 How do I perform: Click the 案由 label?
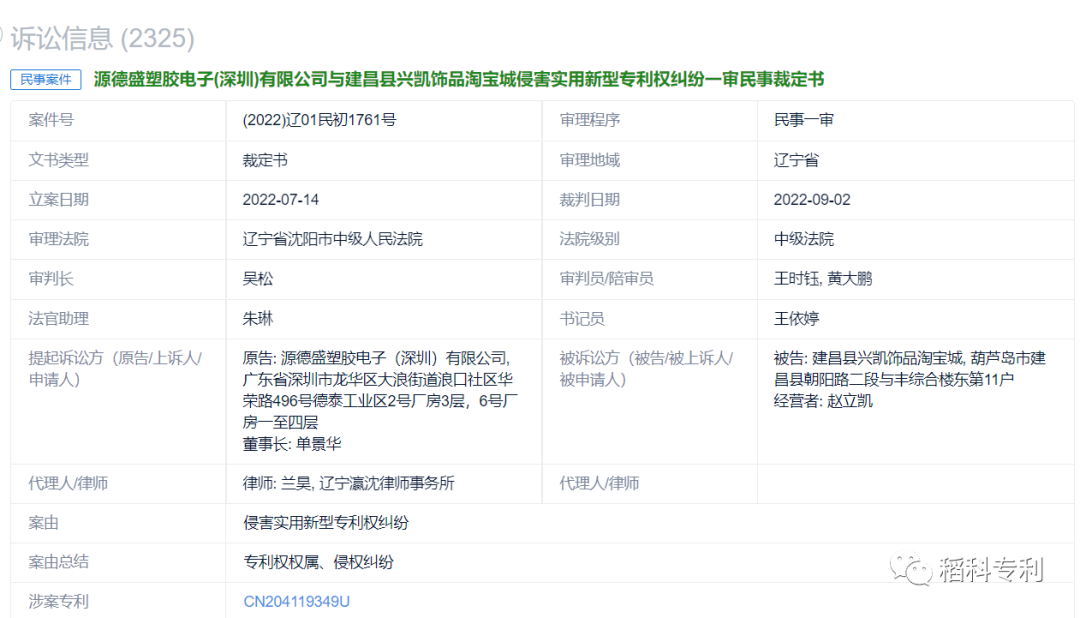(43, 523)
